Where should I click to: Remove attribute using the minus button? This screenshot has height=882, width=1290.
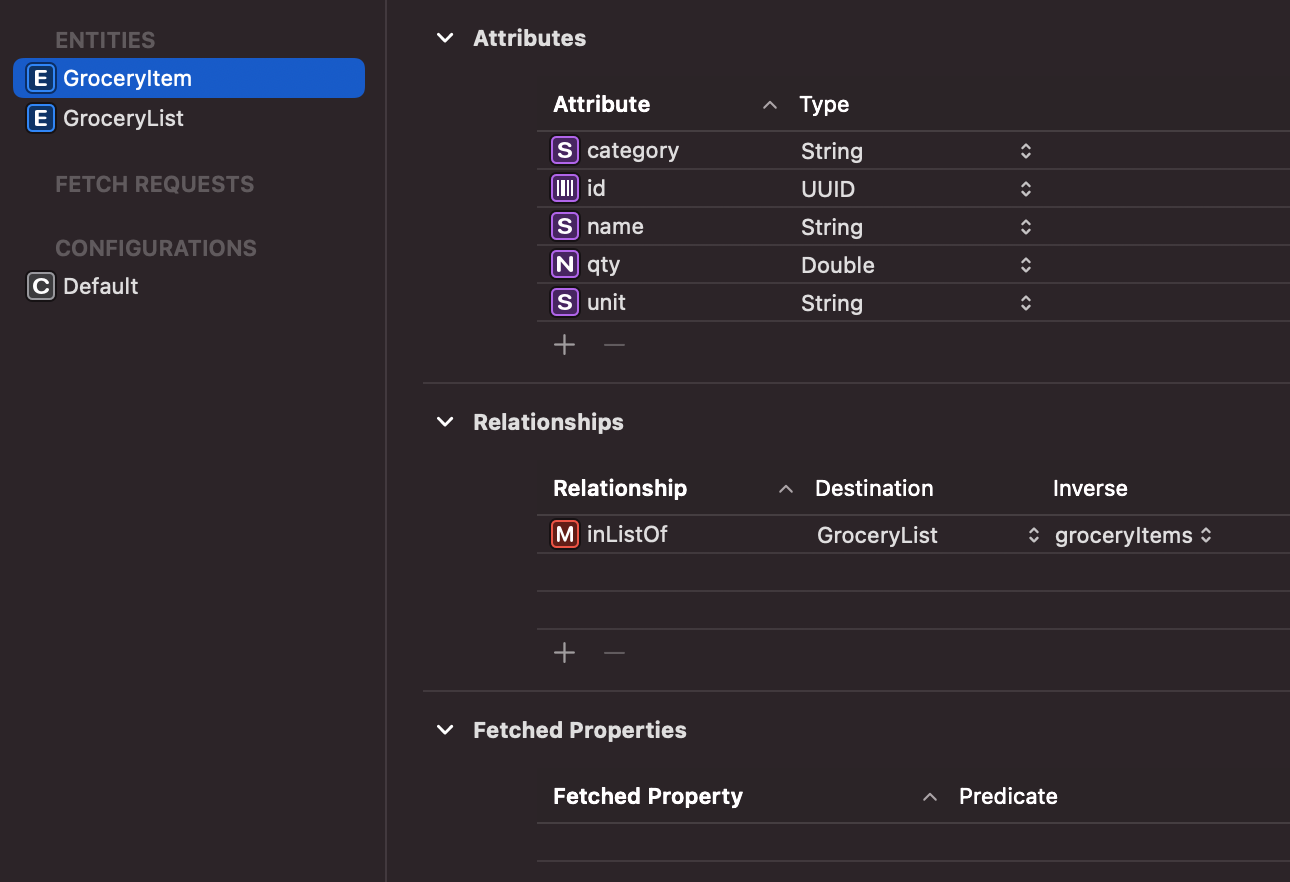point(614,345)
